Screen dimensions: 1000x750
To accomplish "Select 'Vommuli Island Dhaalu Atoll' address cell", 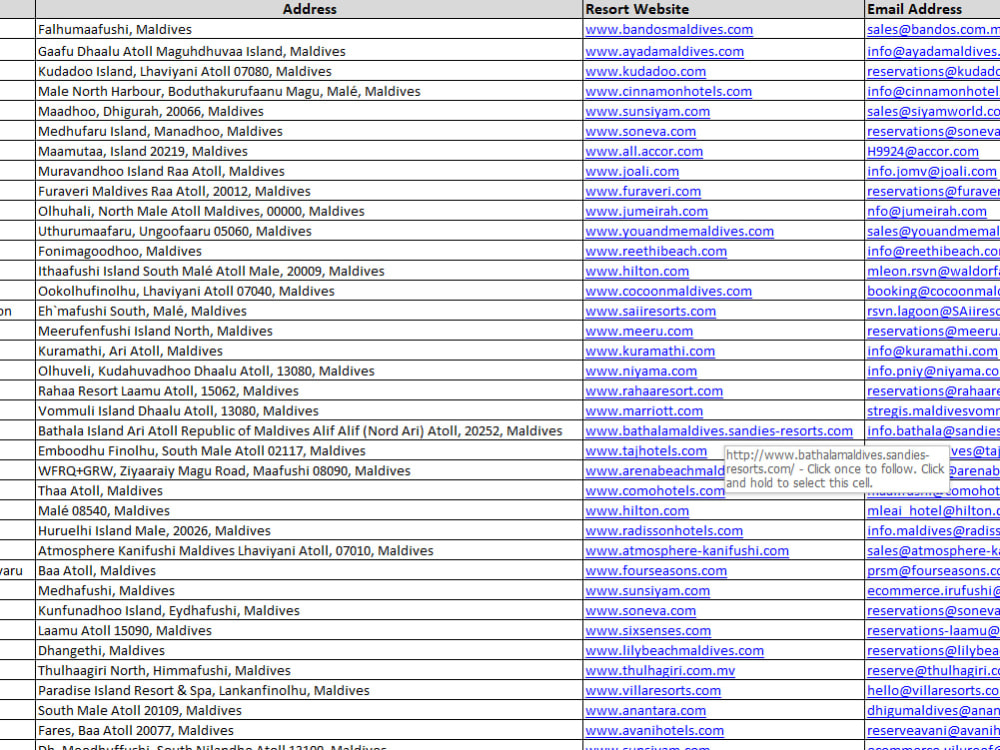I will coord(309,411).
